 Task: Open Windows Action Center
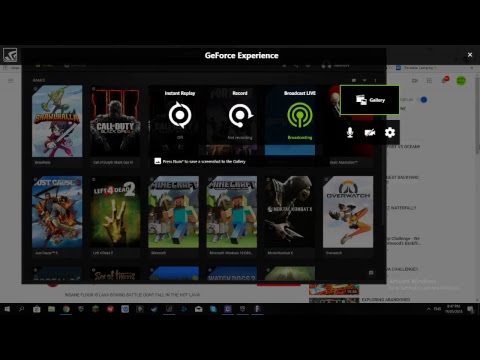pyautogui.click(x=470, y=309)
